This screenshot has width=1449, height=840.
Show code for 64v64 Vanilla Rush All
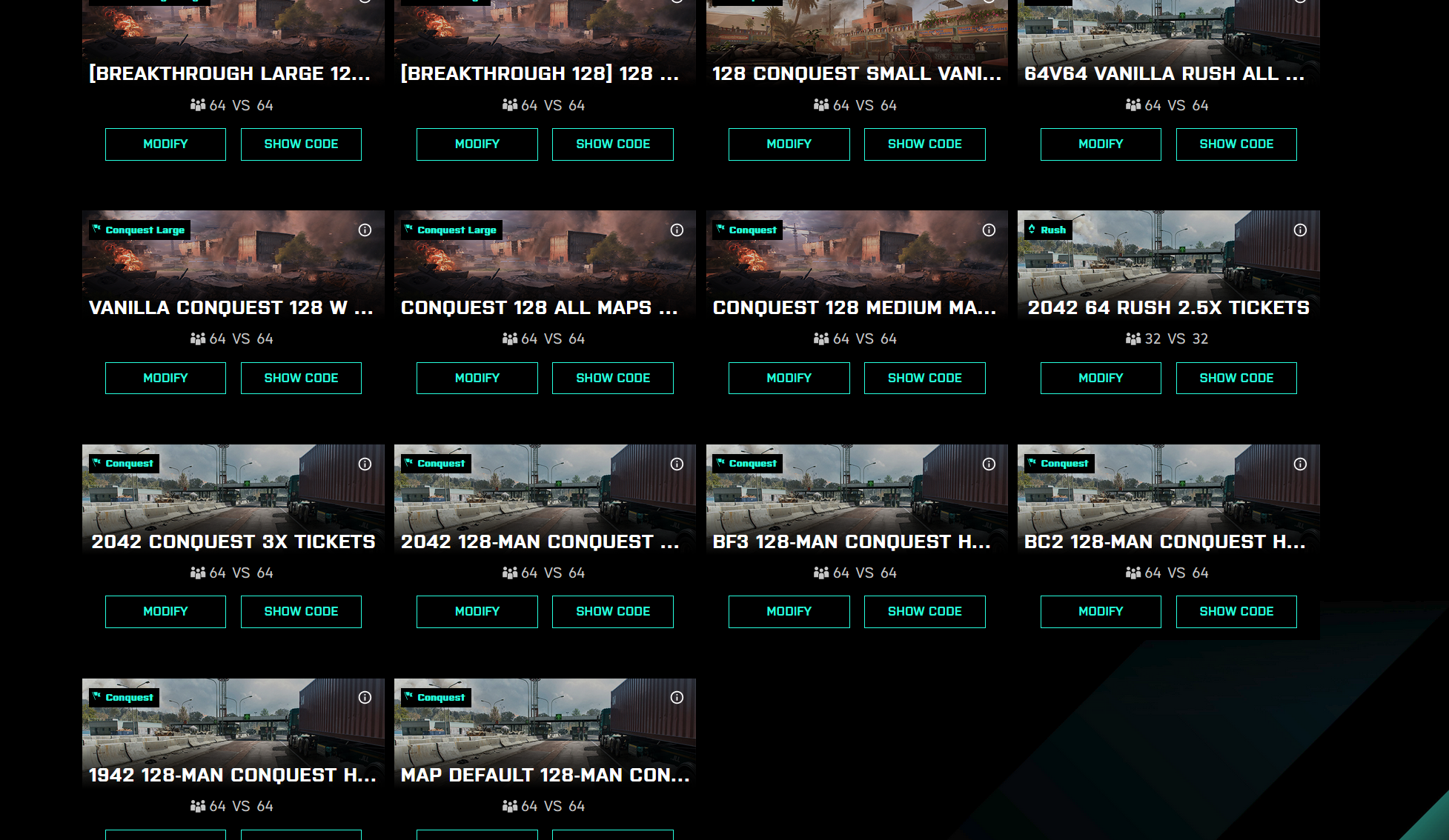(1236, 144)
